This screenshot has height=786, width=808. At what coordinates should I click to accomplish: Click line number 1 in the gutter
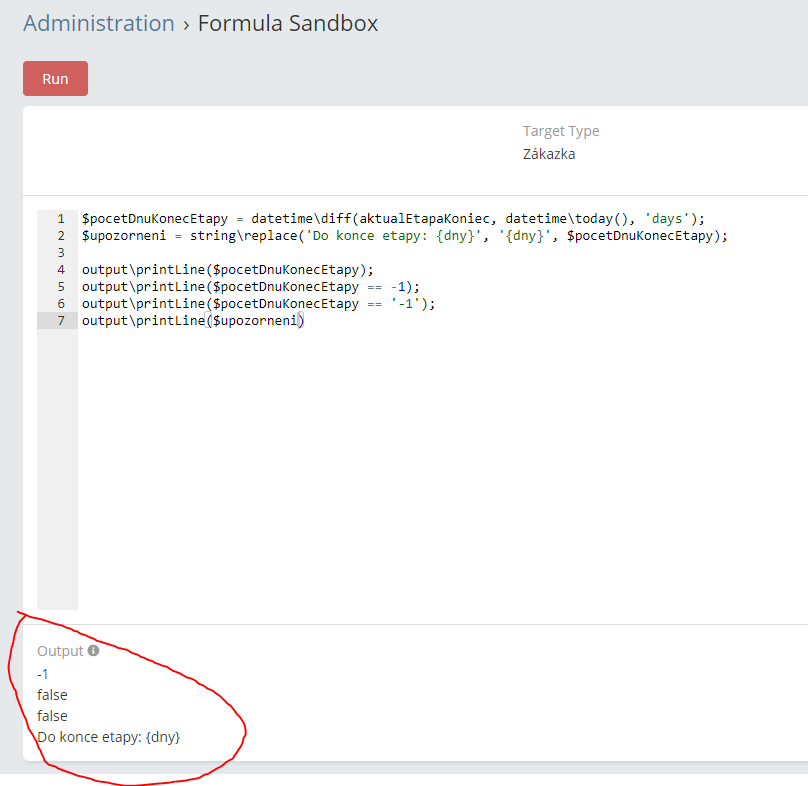click(60, 219)
